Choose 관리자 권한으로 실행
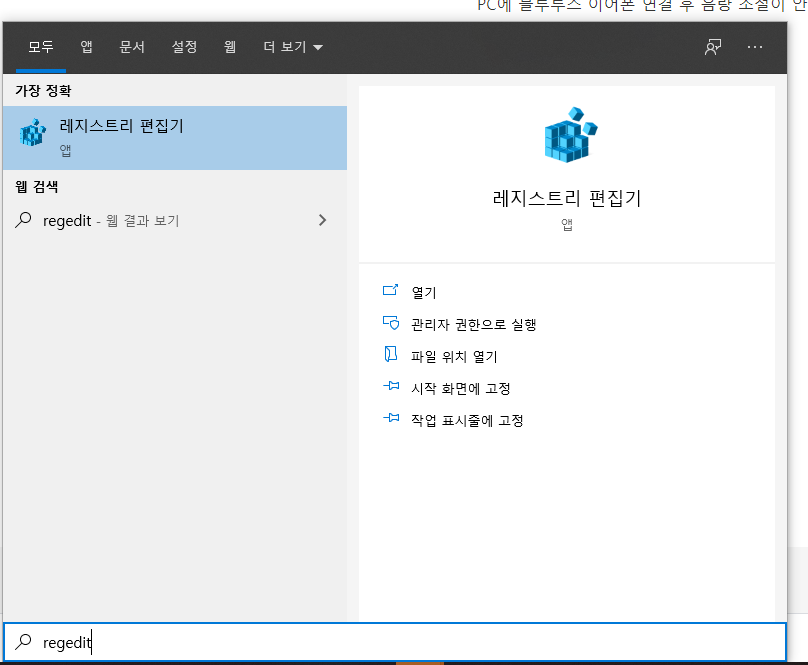 click(x=474, y=324)
